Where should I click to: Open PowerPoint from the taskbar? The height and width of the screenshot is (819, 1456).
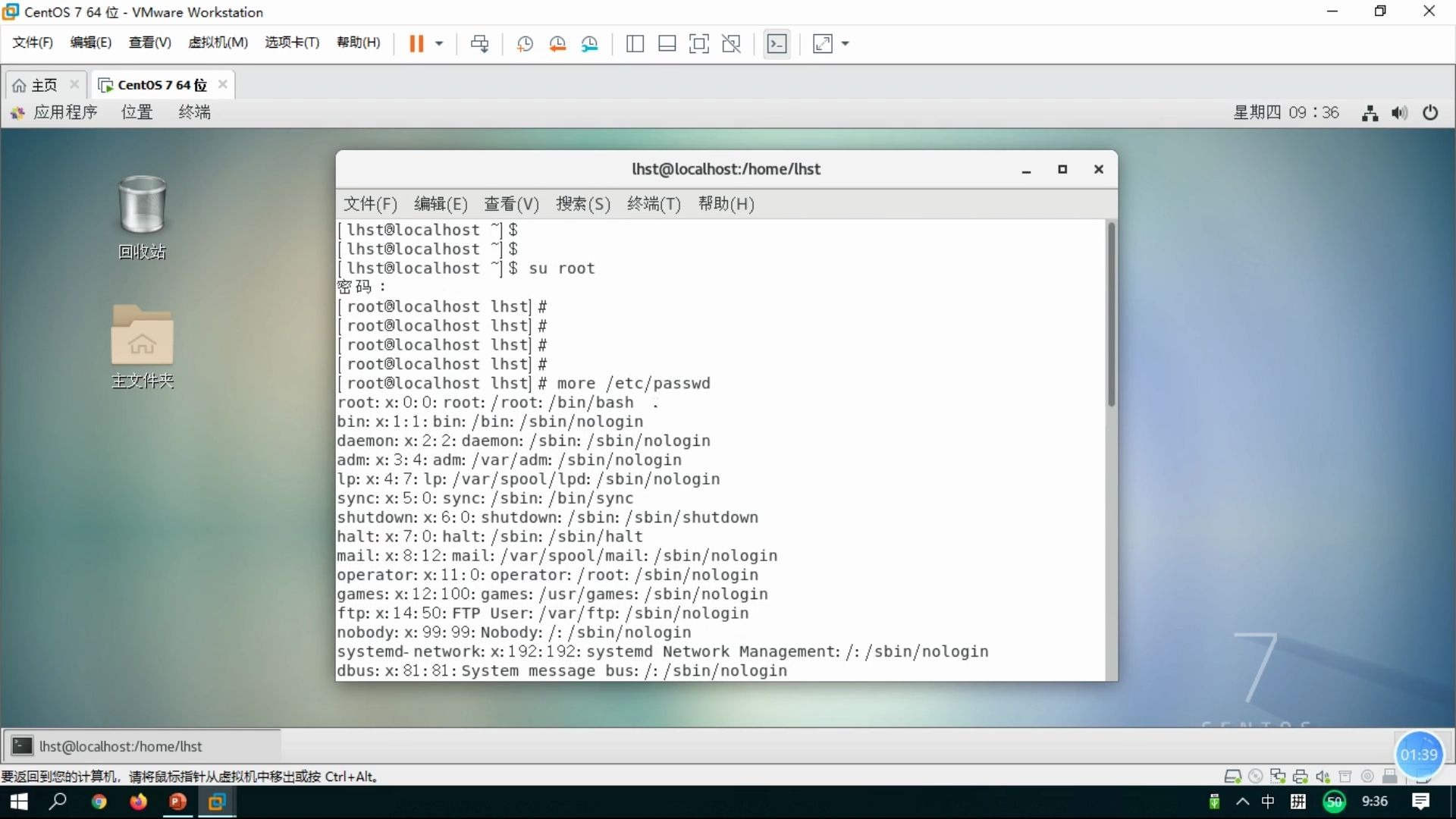(x=177, y=802)
